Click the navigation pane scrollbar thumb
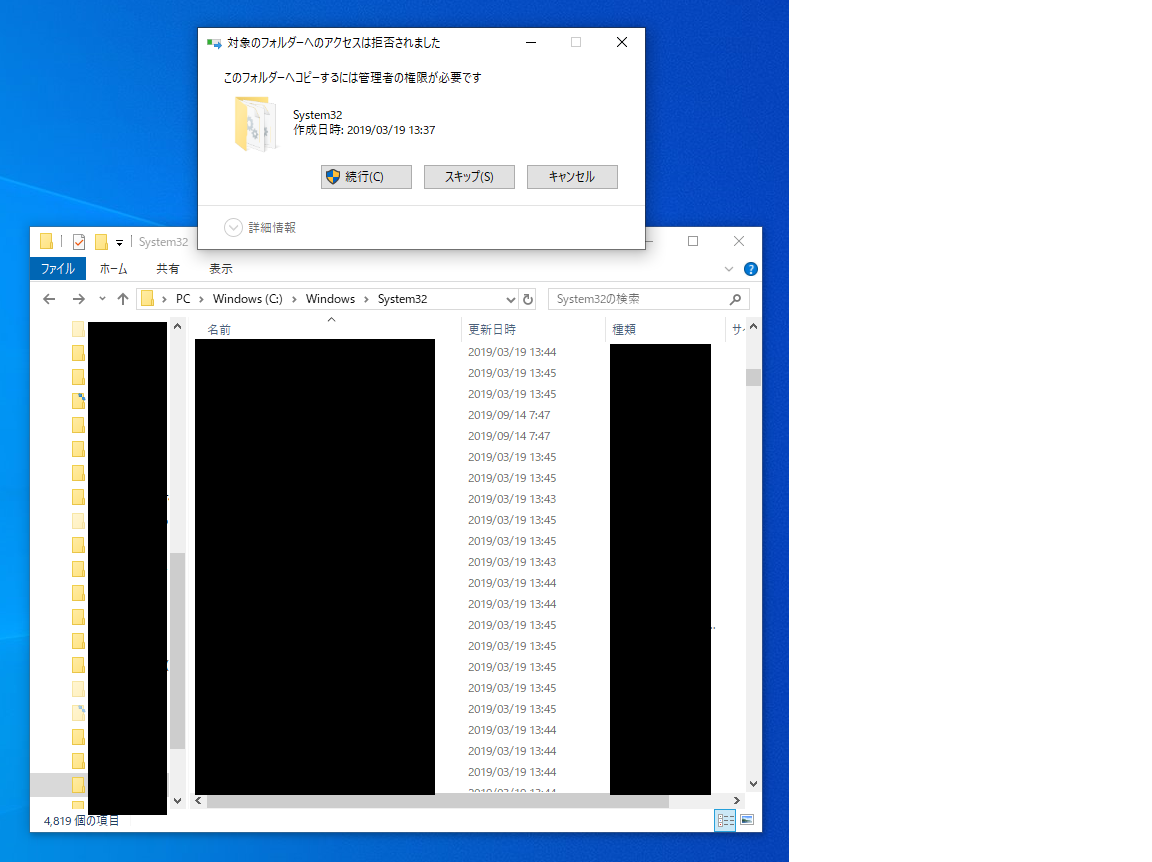This screenshot has height=862, width=1152. [177, 651]
